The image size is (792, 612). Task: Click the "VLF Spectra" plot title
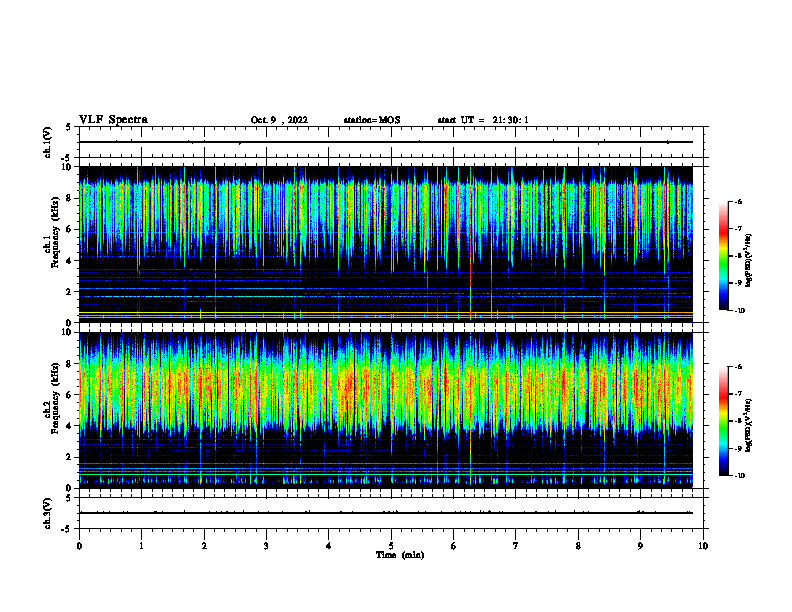click(x=113, y=120)
